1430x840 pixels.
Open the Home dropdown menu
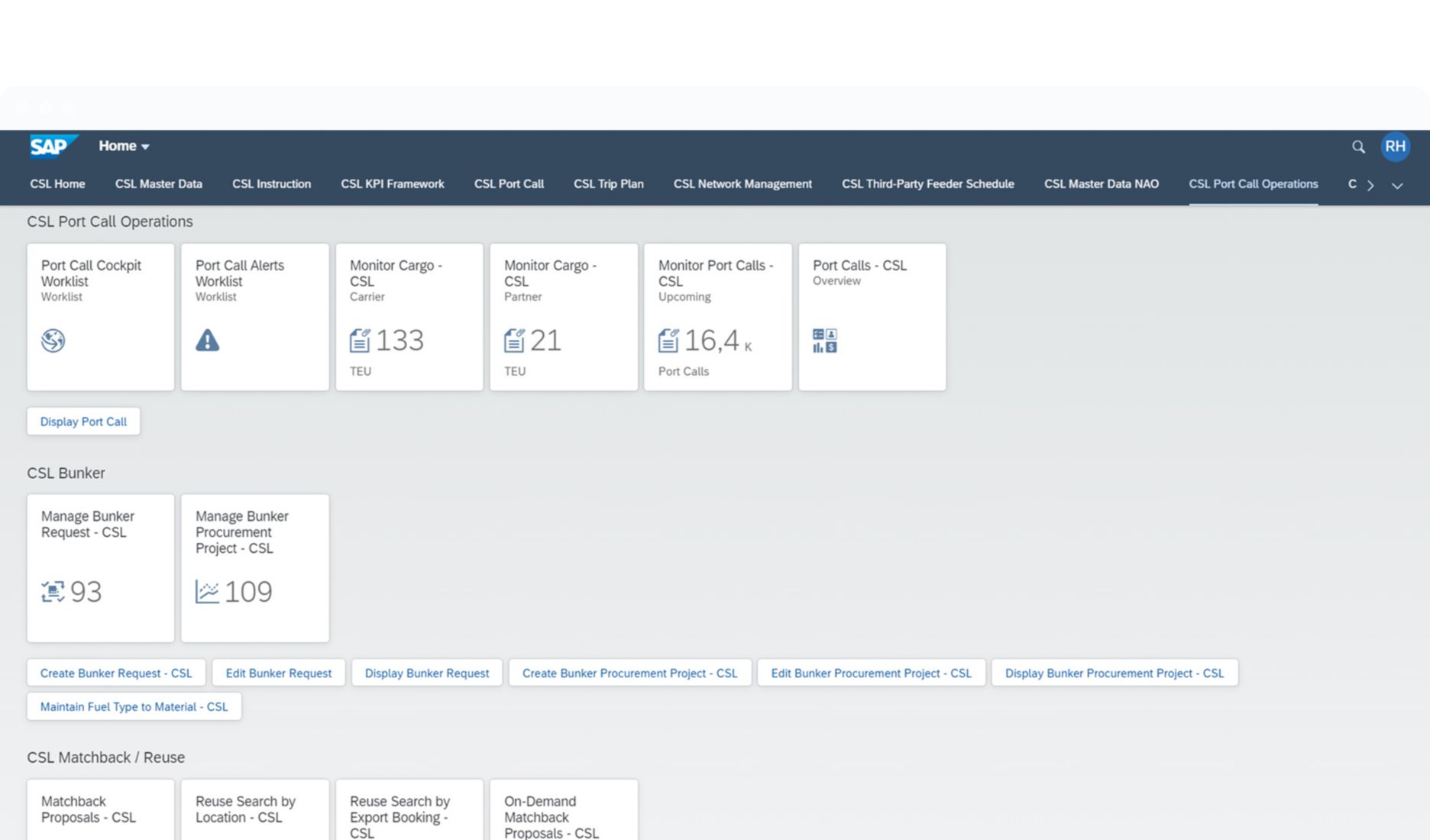click(124, 145)
